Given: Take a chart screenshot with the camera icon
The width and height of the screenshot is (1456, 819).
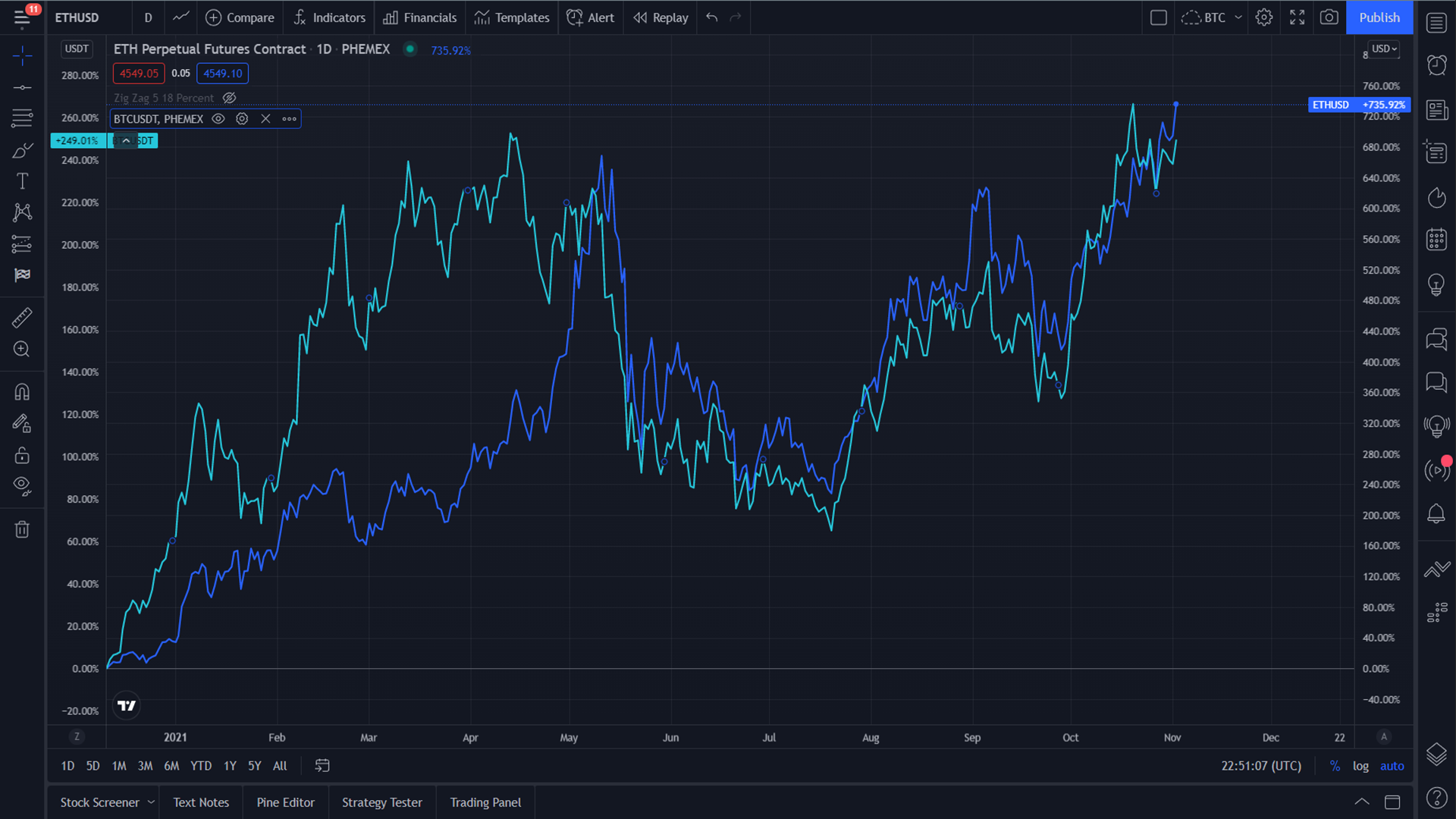Looking at the screenshot, I should pos(1329,17).
